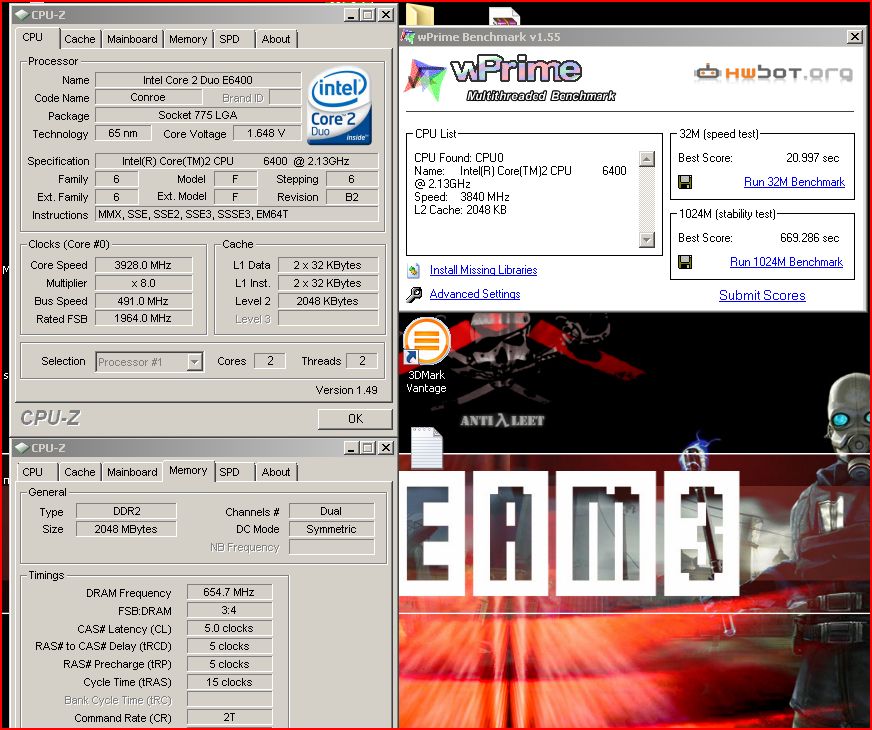
Task: Click the wPrime title bar icon
Action: (408, 37)
